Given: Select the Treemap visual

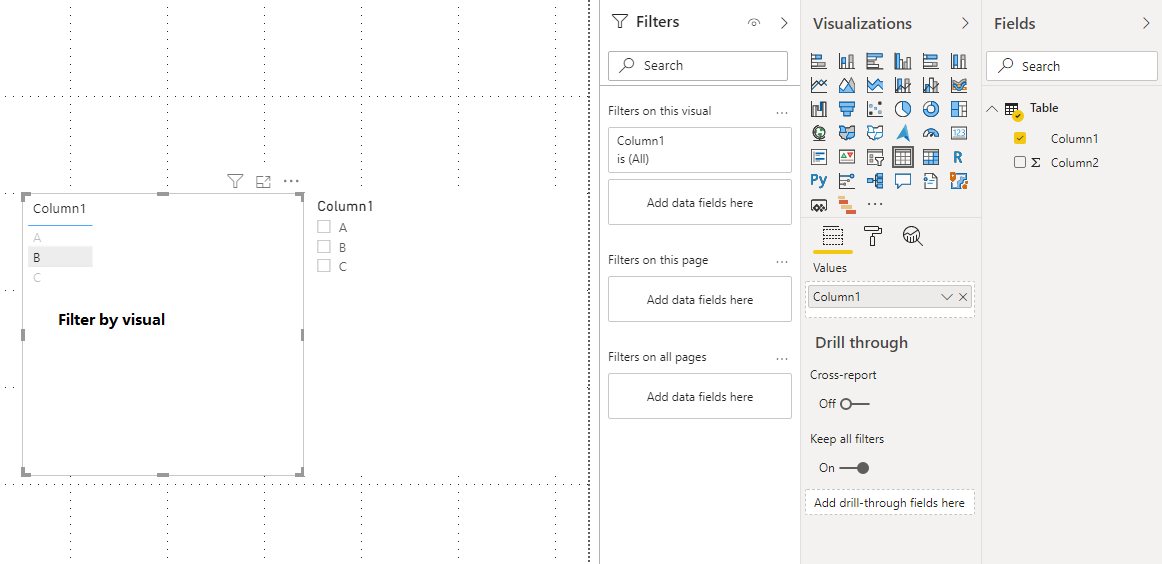Looking at the screenshot, I should click(x=959, y=109).
